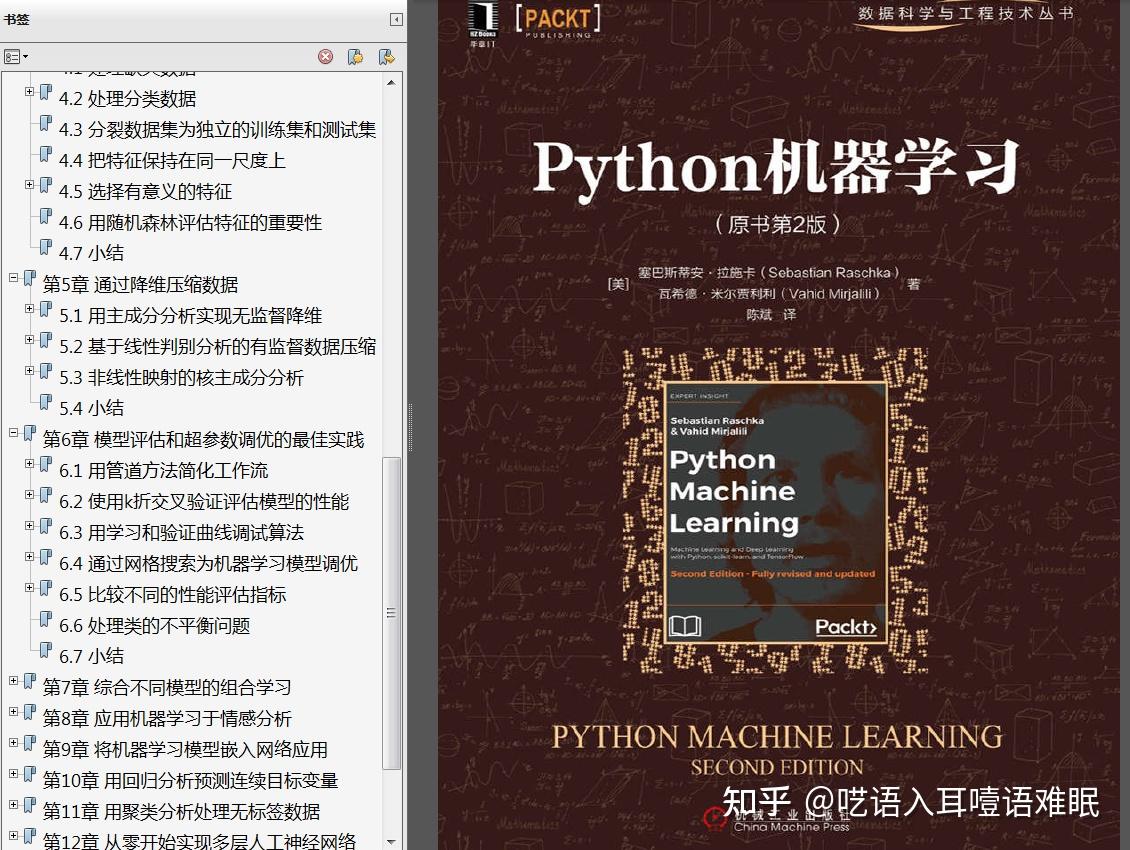Image resolution: width=1130 pixels, height=850 pixels.
Task: Go to bookmark 6.4 通过网格搜索为机器学习模型调优
Action: click(208, 564)
